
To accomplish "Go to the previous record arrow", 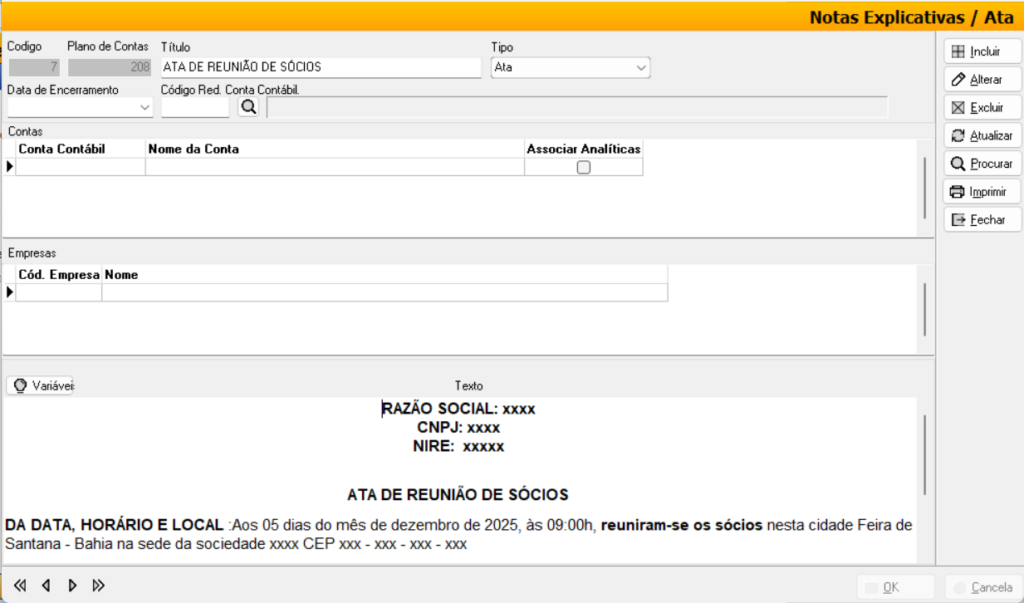I will (46, 586).
